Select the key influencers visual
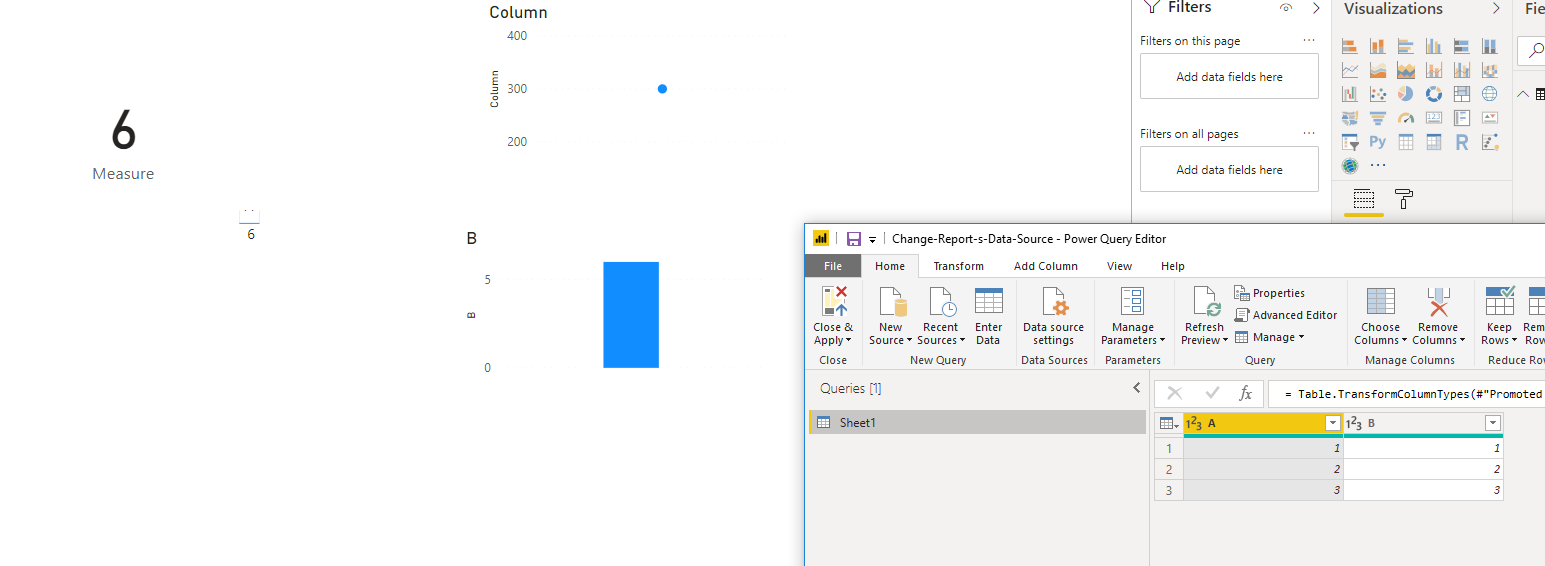1545x566 pixels. click(1490, 142)
